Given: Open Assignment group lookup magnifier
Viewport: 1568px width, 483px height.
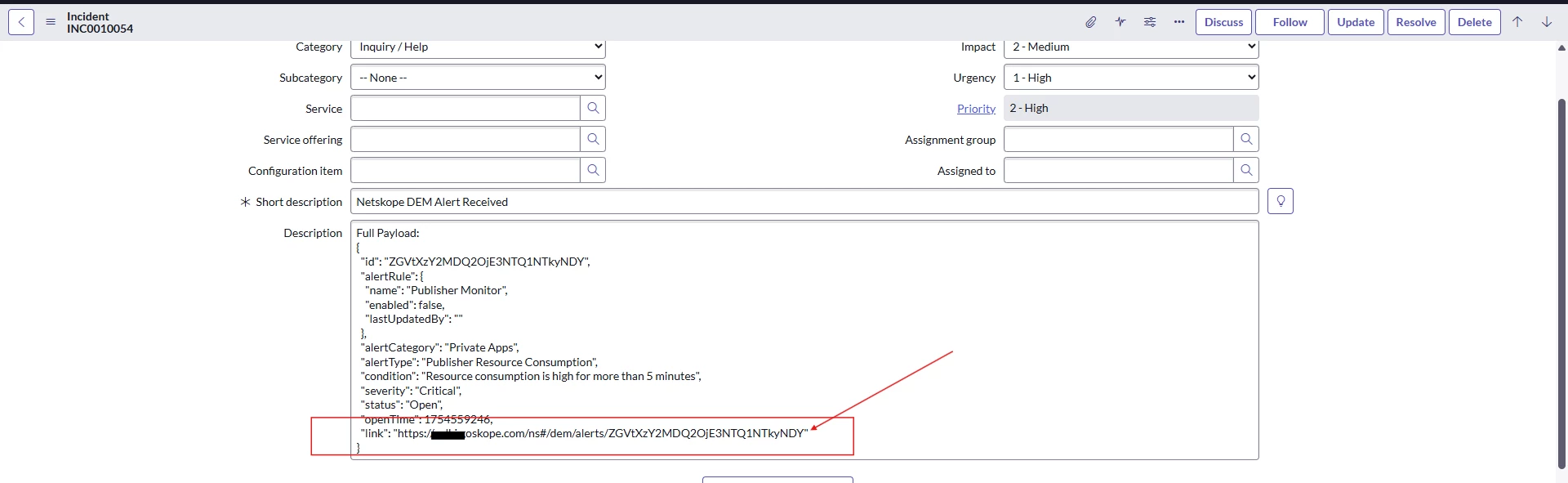Looking at the screenshot, I should click(1246, 139).
